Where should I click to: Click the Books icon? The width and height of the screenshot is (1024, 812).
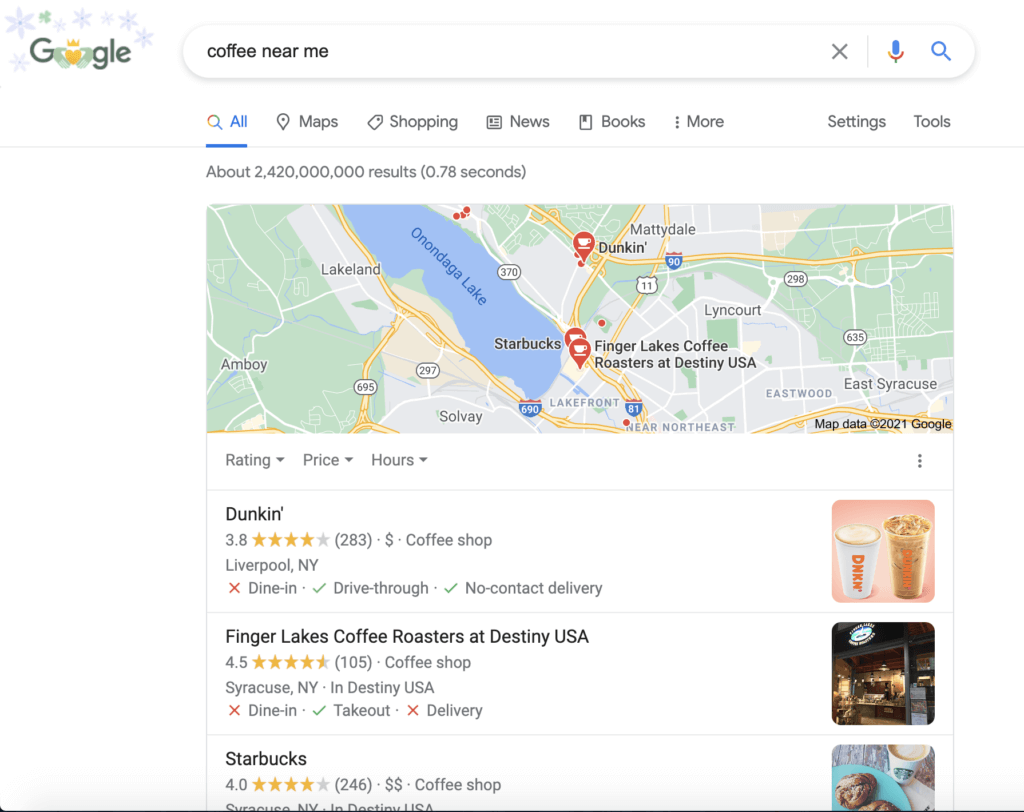pyautogui.click(x=585, y=121)
